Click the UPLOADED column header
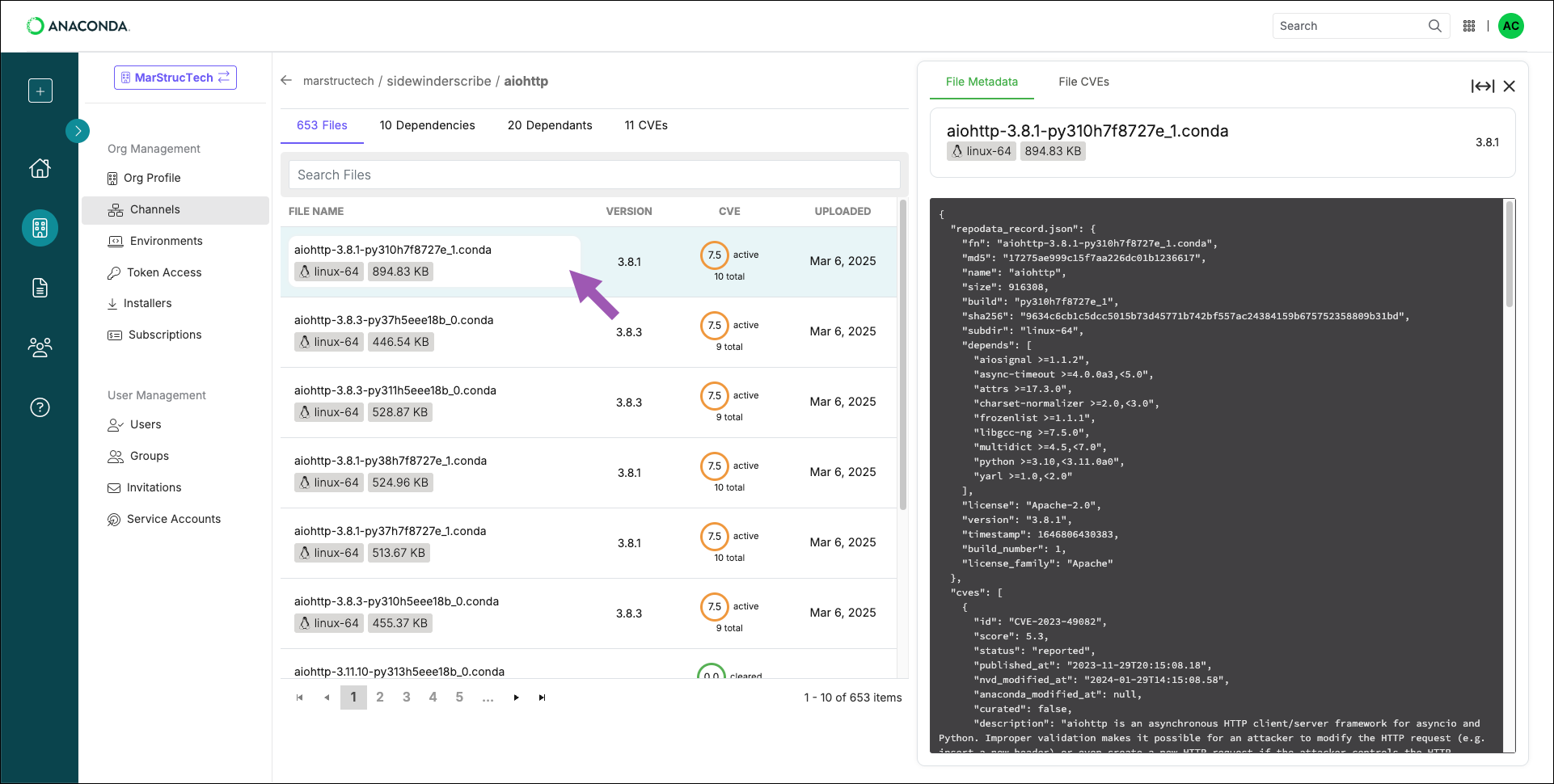 point(842,211)
